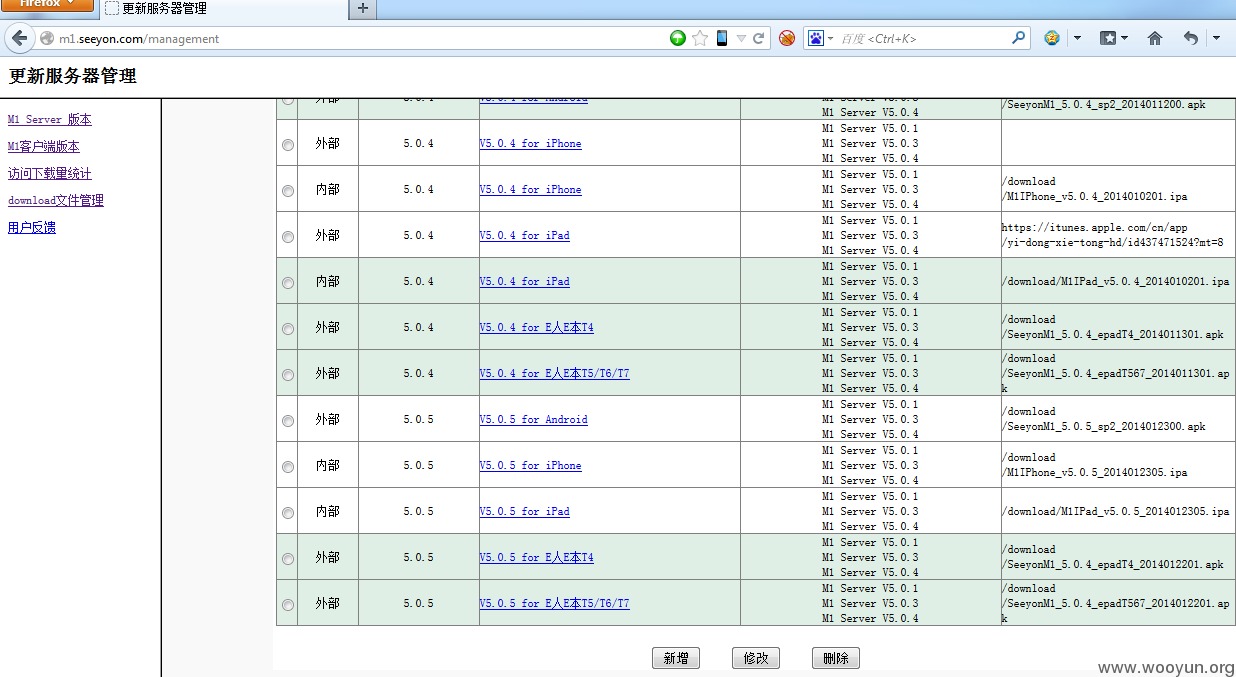Click the m1.seeyon.com/management address field
The width and height of the screenshot is (1236, 677).
360,39
